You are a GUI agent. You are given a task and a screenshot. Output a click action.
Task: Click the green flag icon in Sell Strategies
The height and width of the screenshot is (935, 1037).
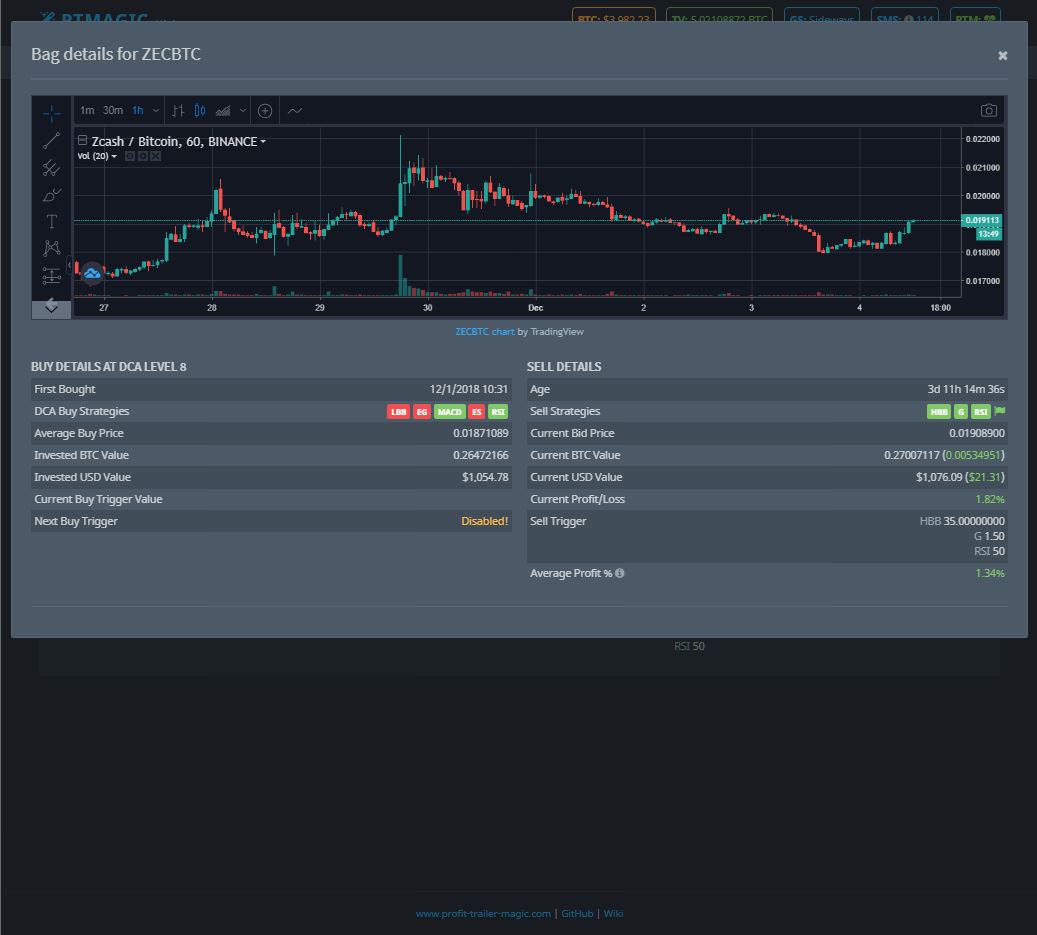click(x=999, y=411)
